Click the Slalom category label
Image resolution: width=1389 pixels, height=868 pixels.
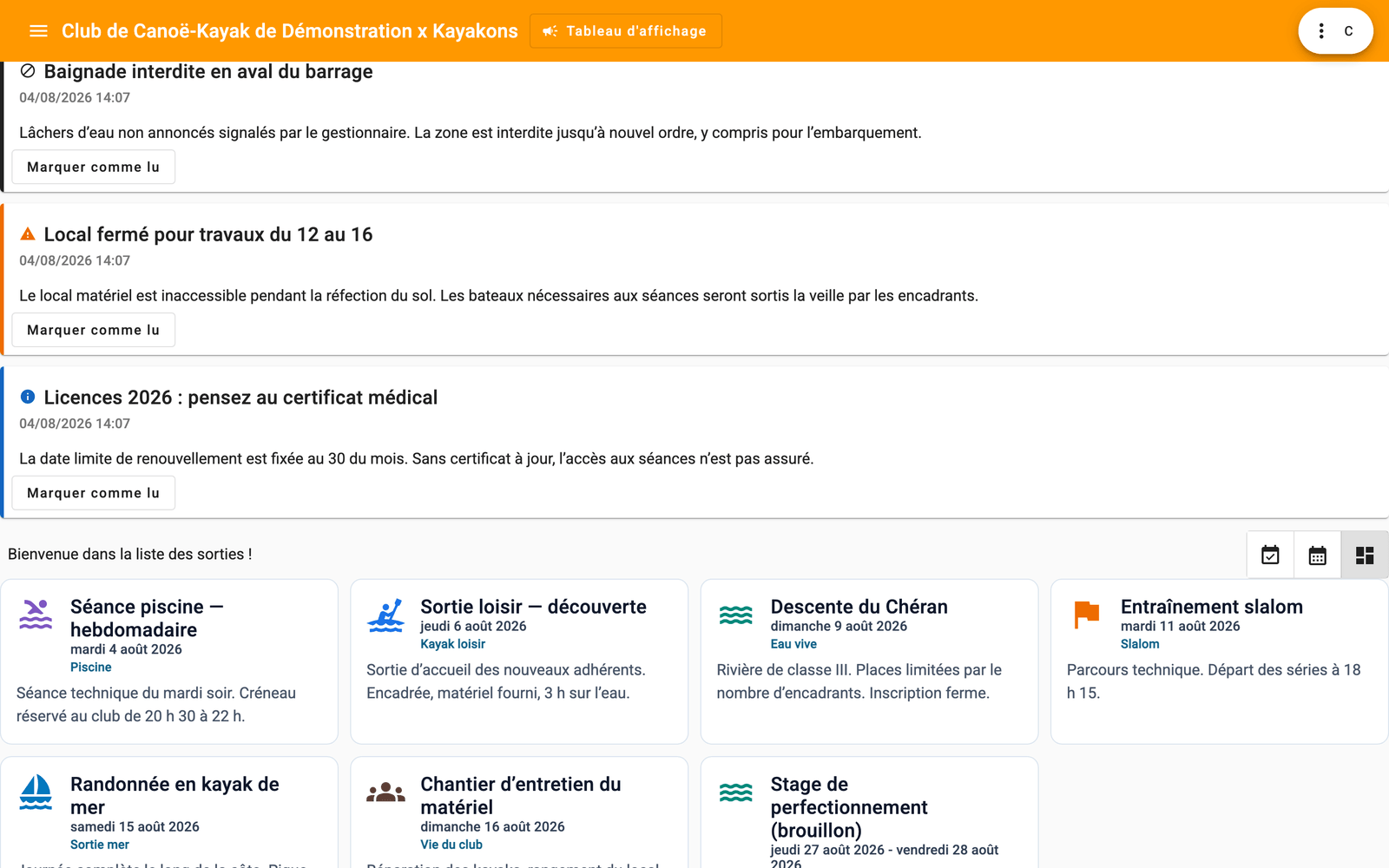click(x=1140, y=644)
